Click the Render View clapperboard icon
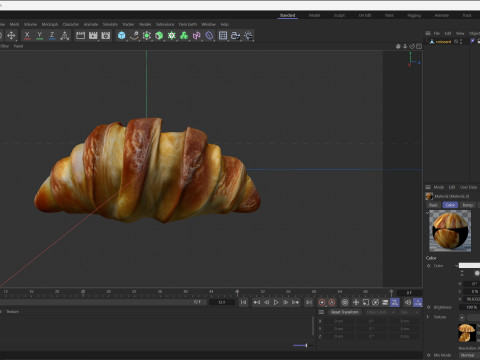 tap(80, 35)
